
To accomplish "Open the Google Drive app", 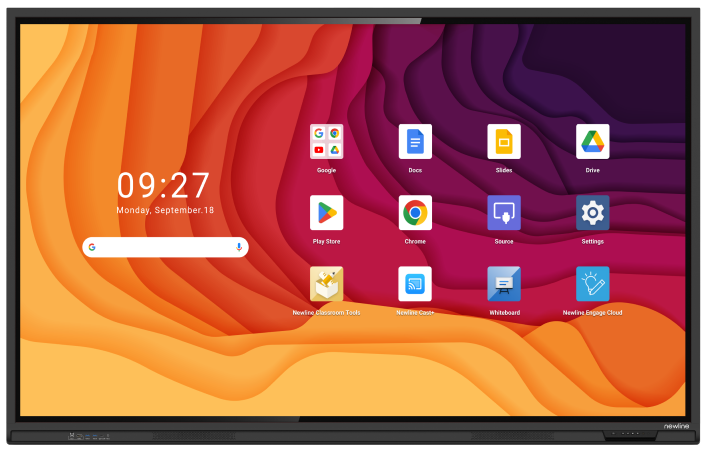I will 593,142.
